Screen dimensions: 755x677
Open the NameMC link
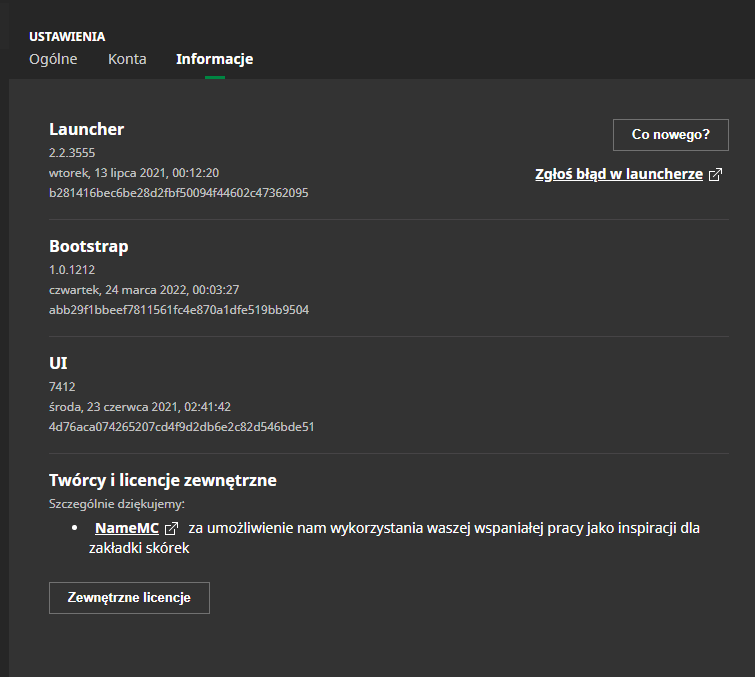127,528
